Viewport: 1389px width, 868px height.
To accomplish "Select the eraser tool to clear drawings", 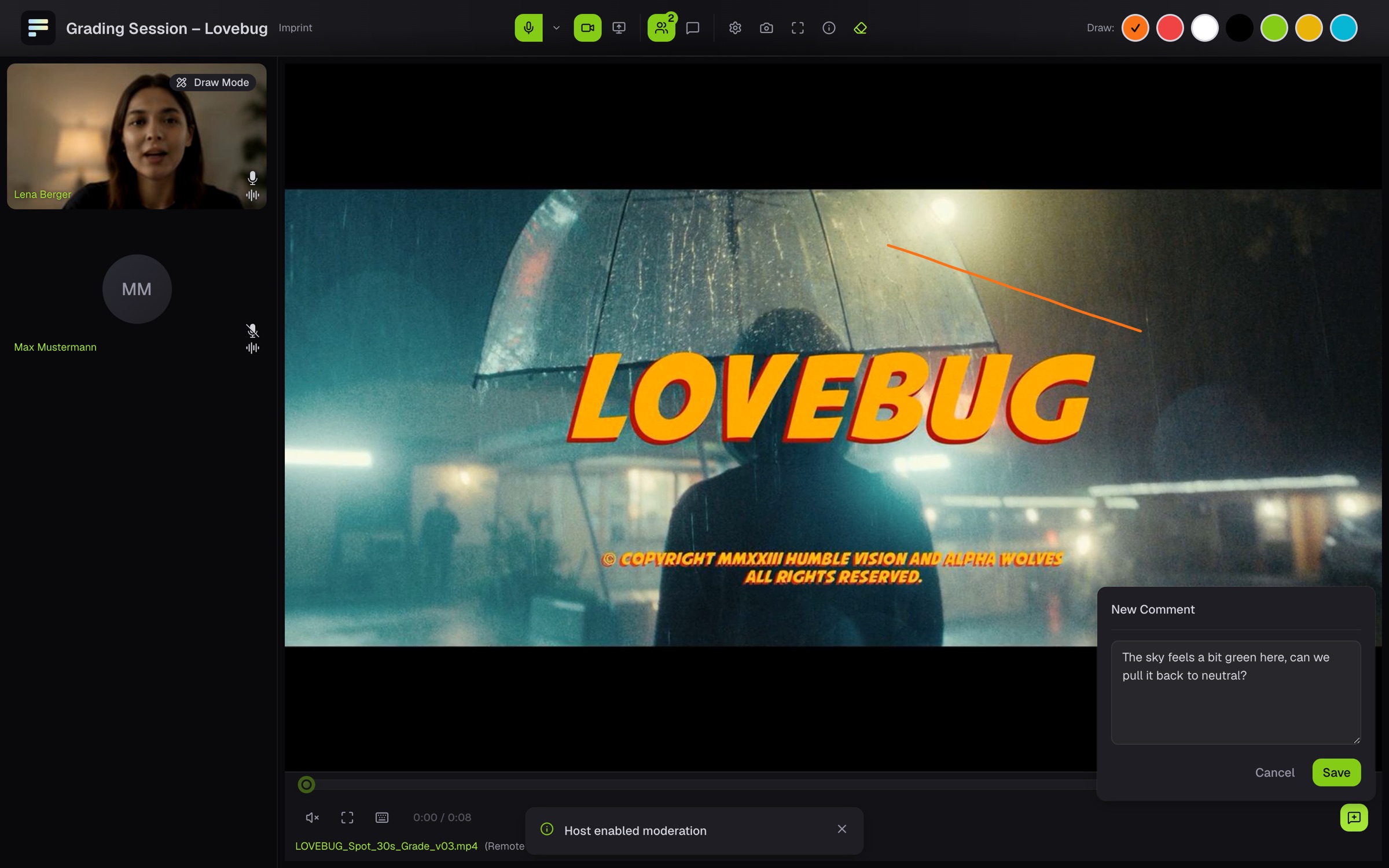I will pos(860,28).
